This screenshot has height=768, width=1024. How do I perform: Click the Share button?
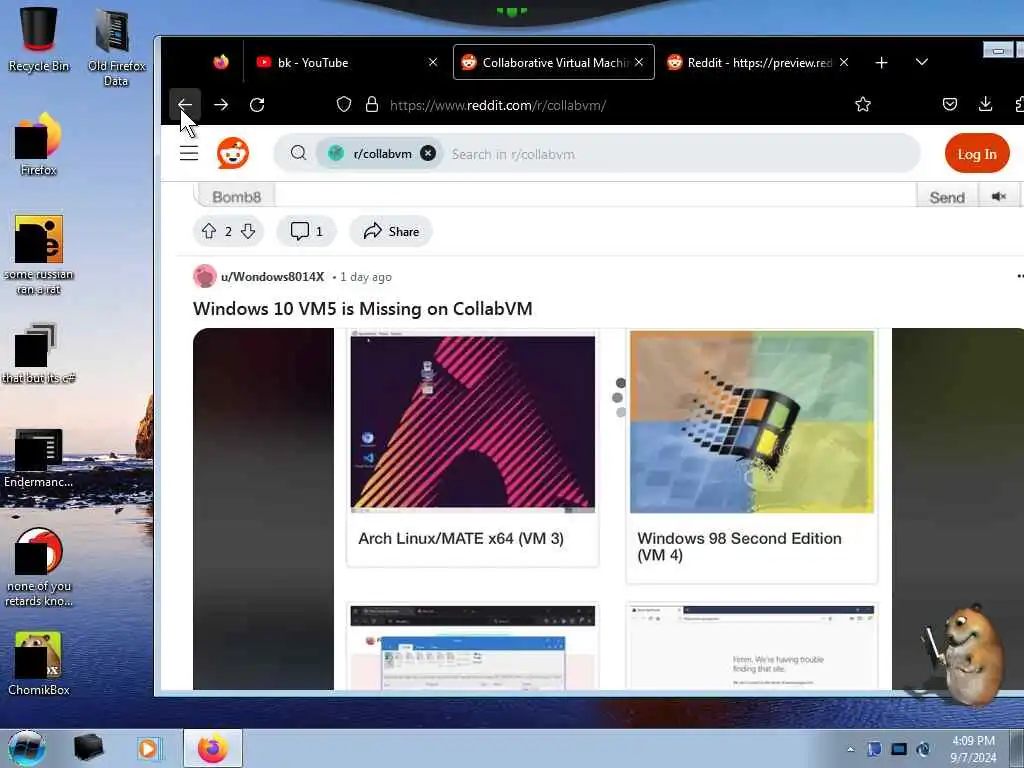point(391,231)
